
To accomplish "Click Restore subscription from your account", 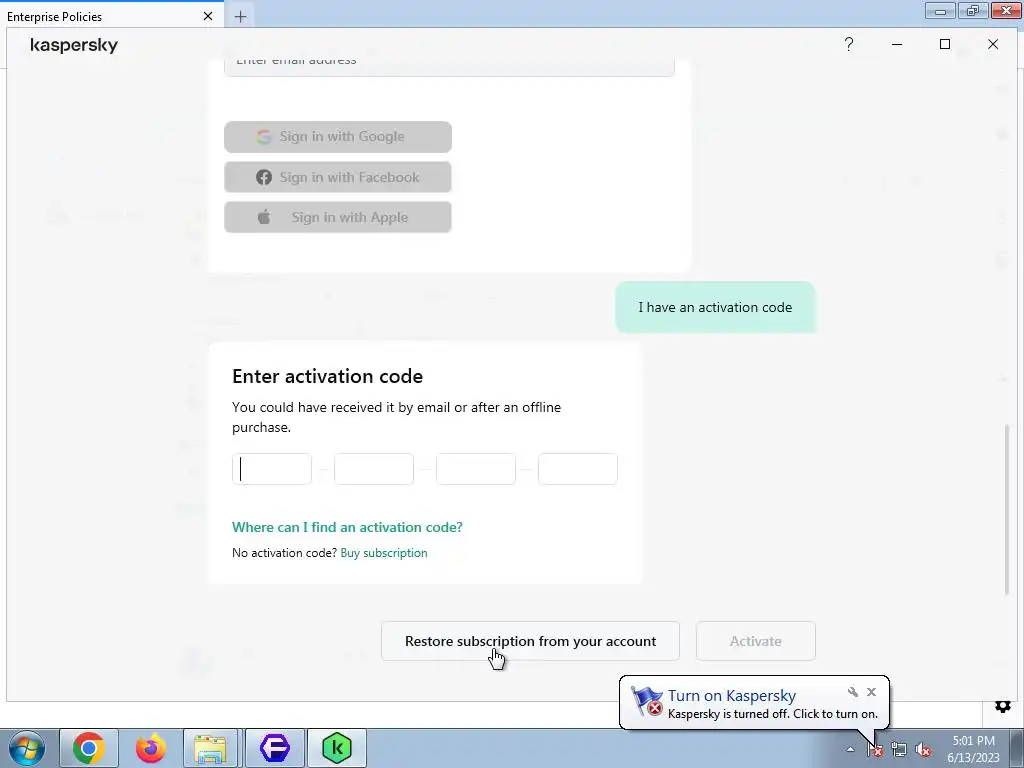I will pos(530,641).
